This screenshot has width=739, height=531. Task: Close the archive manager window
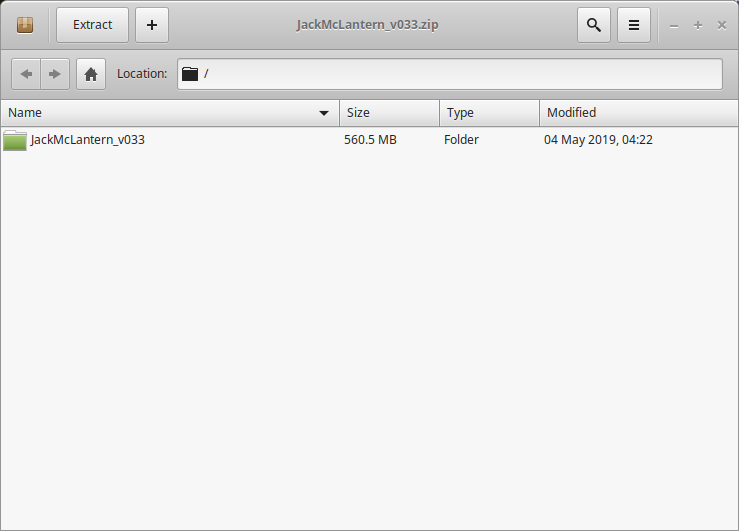[x=722, y=25]
